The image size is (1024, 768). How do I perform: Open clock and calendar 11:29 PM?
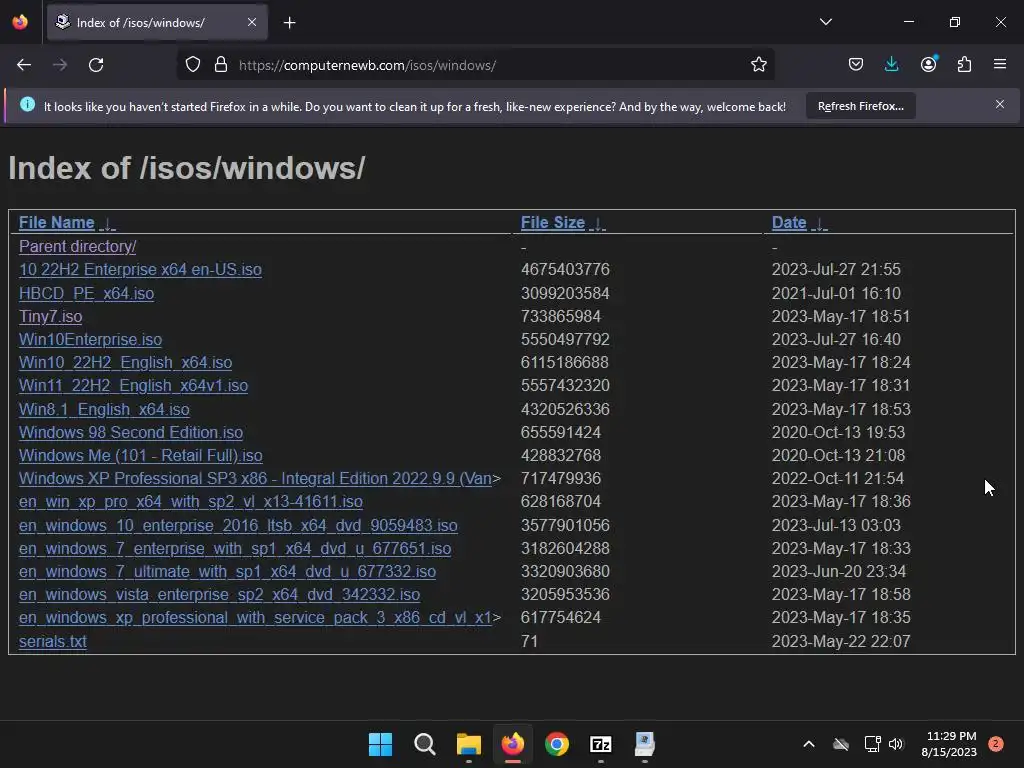pos(949,744)
